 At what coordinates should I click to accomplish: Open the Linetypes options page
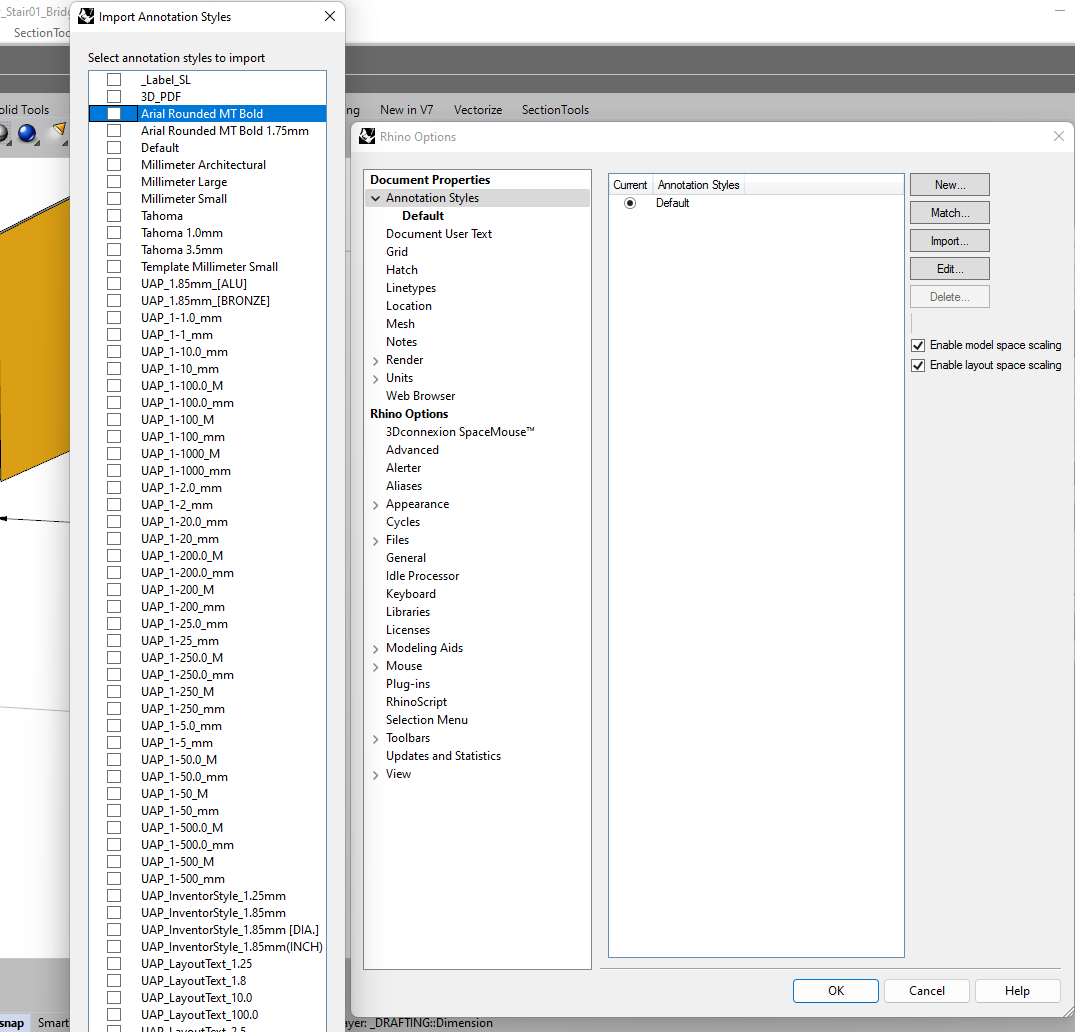click(x=411, y=288)
